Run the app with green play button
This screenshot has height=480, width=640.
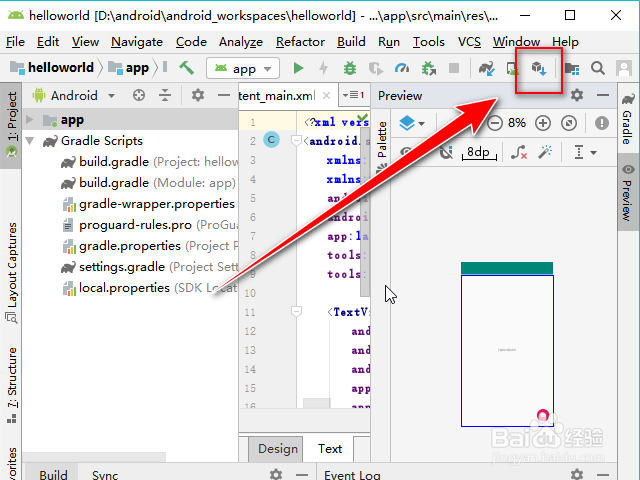(x=298, y=68)
